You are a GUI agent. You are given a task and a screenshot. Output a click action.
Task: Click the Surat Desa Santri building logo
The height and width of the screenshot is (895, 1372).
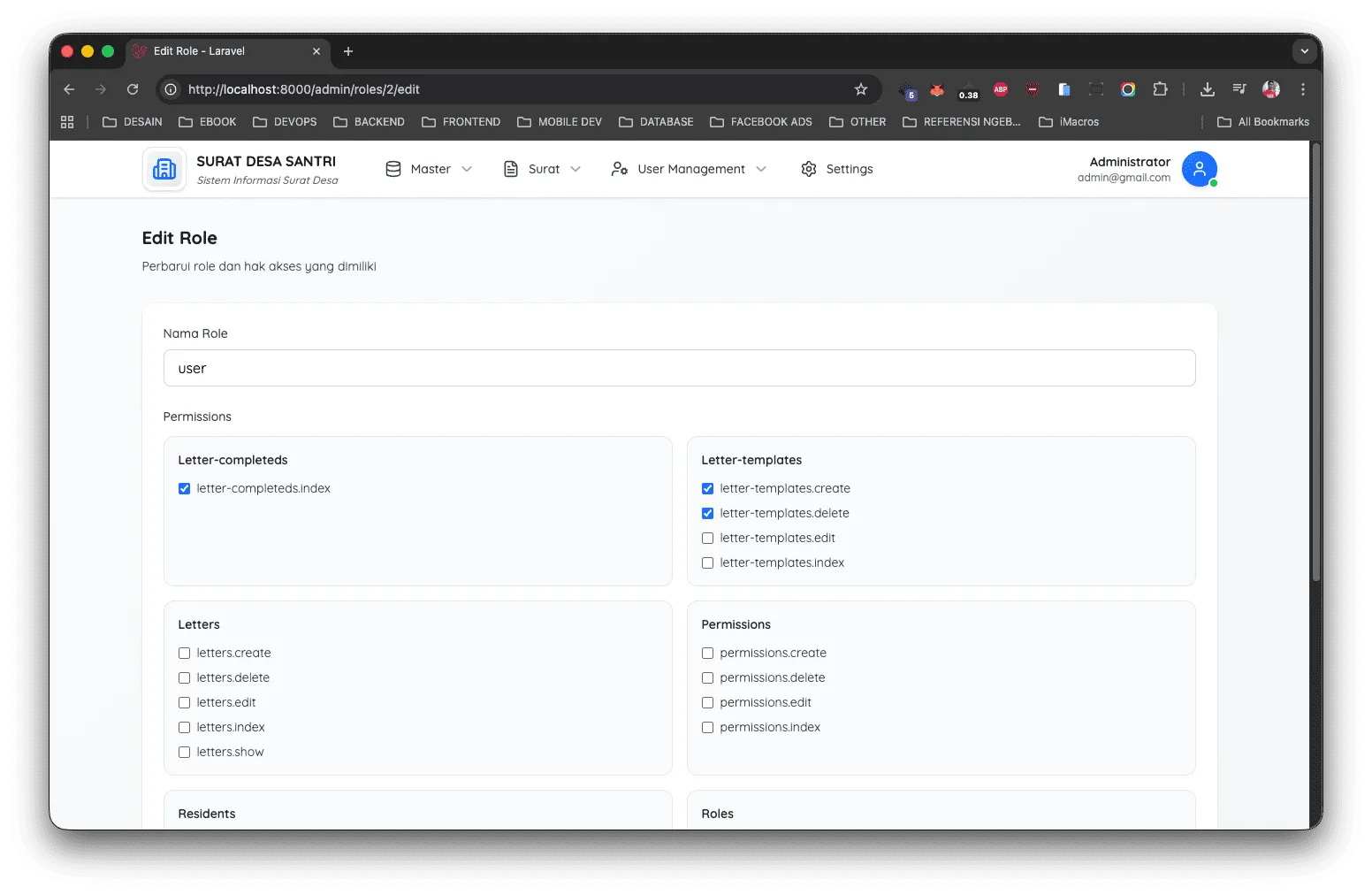(164, 169)
